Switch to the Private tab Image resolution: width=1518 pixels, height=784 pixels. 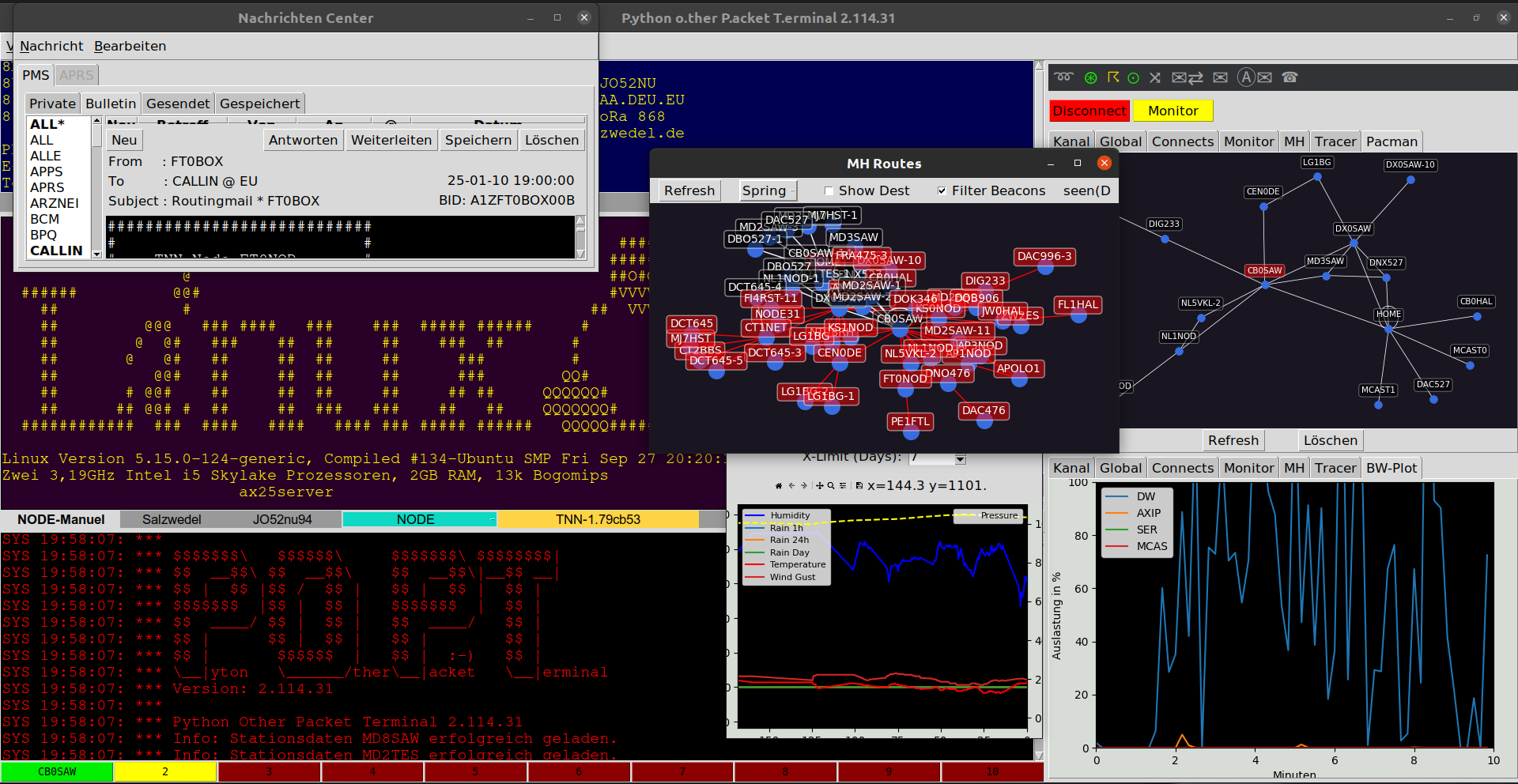pos(52,104)
